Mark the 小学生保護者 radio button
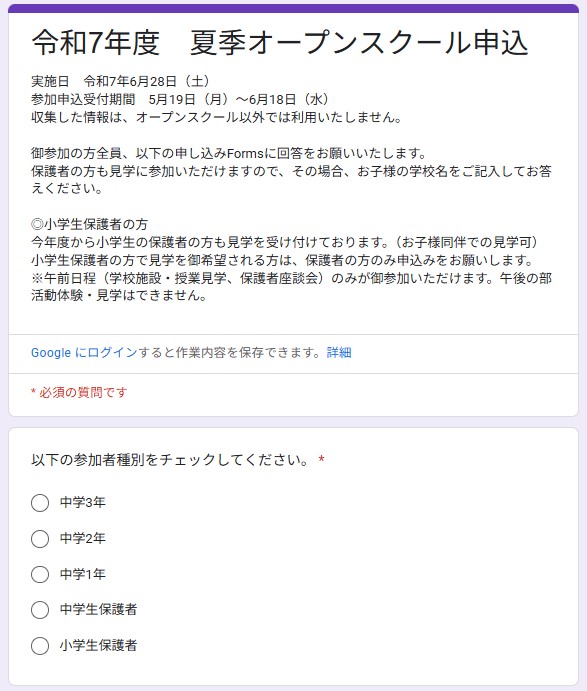 click(x=40, y=646)
